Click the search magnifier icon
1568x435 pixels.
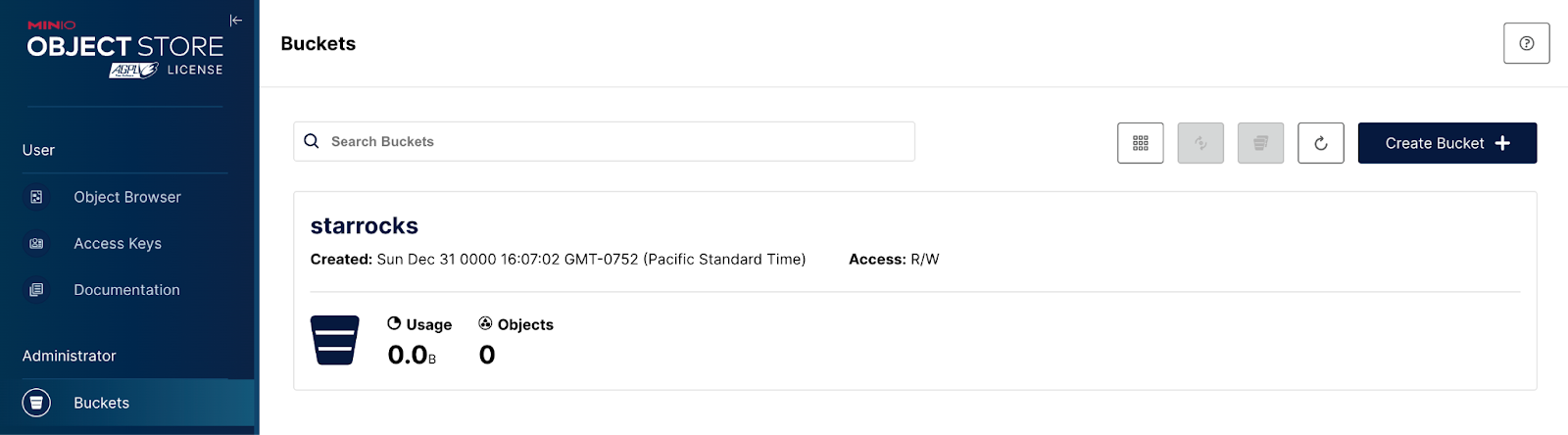312,141
